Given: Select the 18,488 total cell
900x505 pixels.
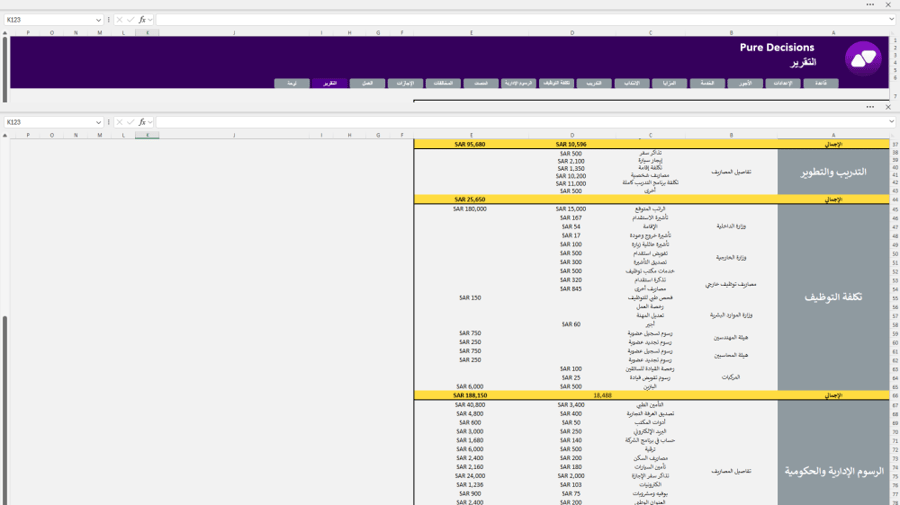Looking at the screenshot, I should (x=602, y=395).
